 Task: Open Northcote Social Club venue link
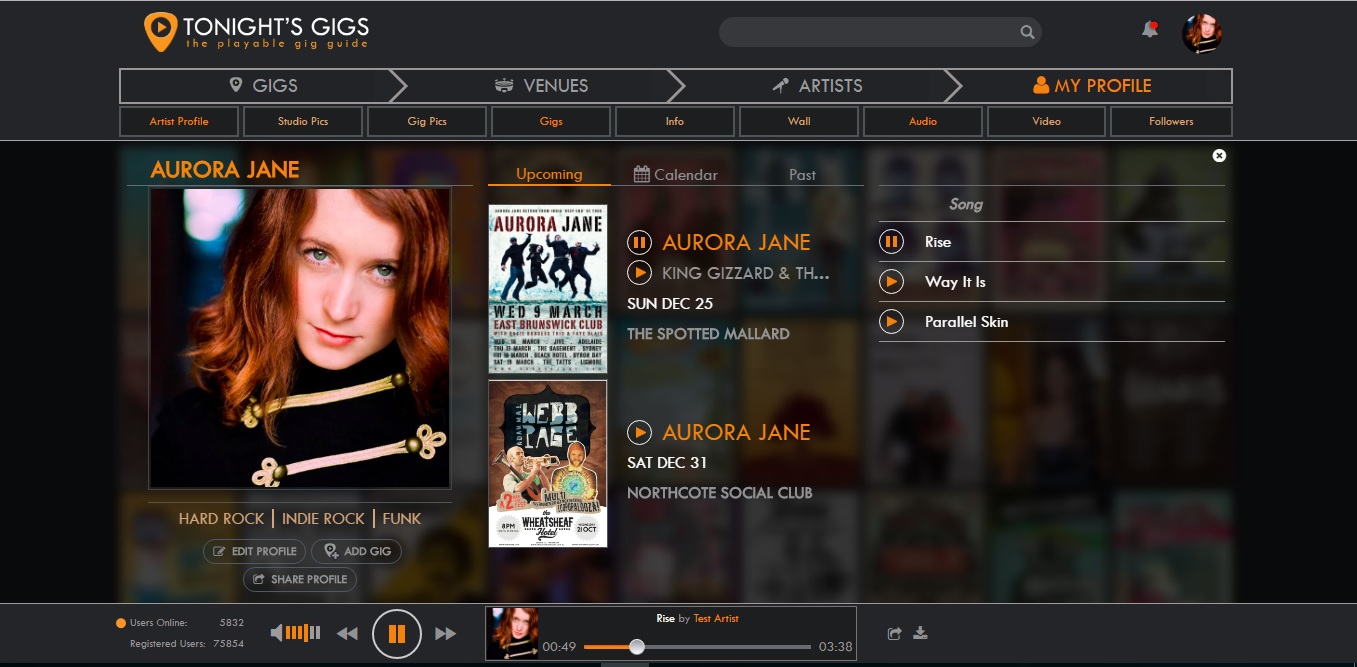coord(719,493)
